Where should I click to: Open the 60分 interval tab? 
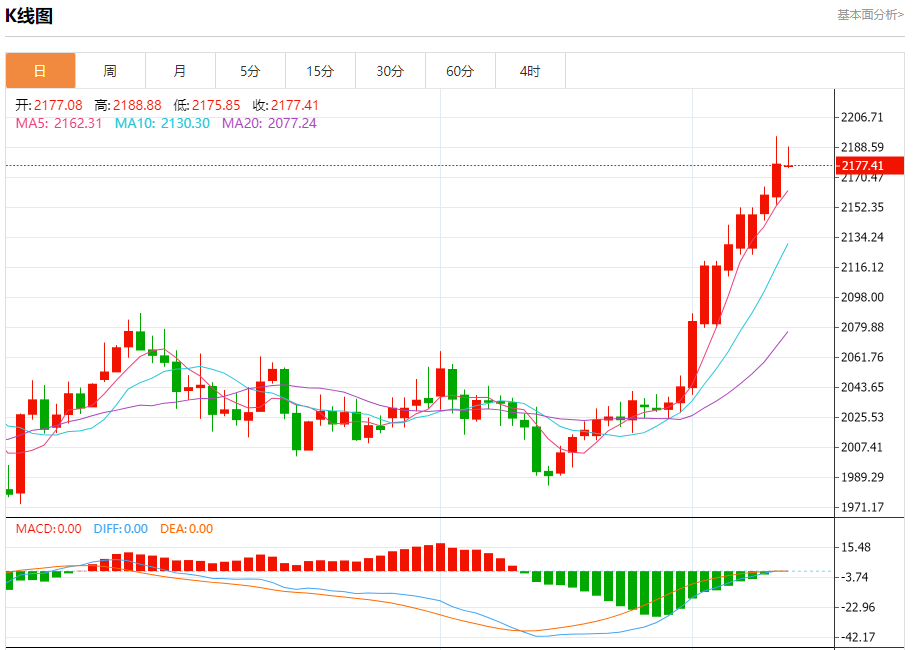click(x=461, y=71)
